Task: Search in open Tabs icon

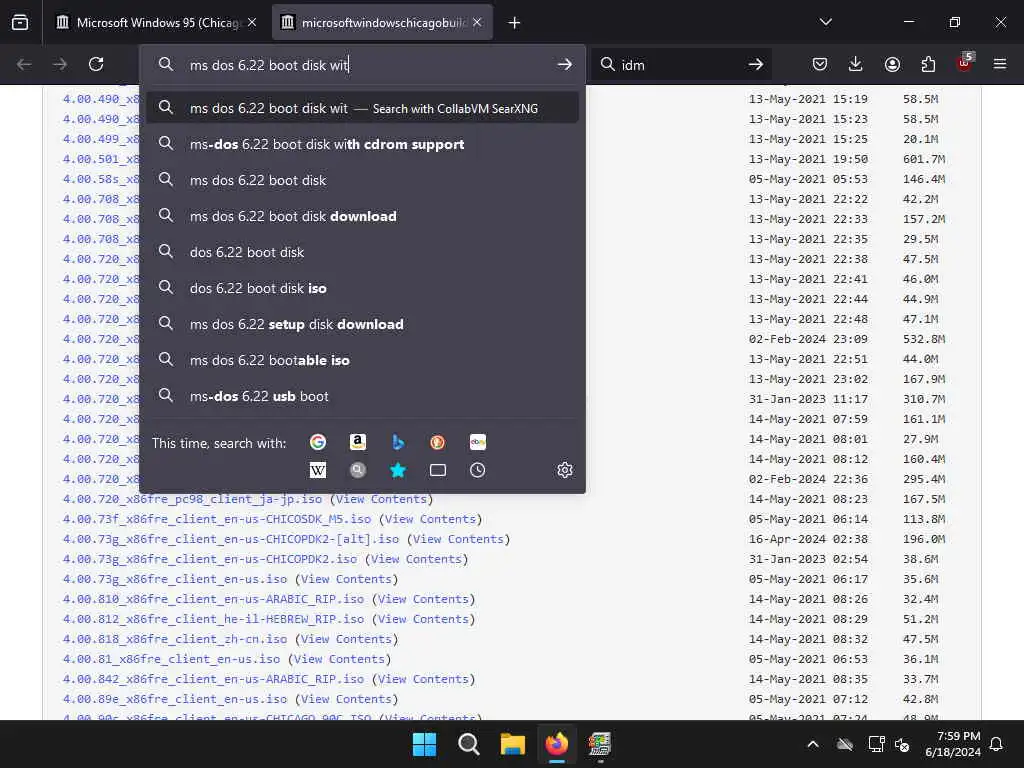Action: click(x=438, y=470)
